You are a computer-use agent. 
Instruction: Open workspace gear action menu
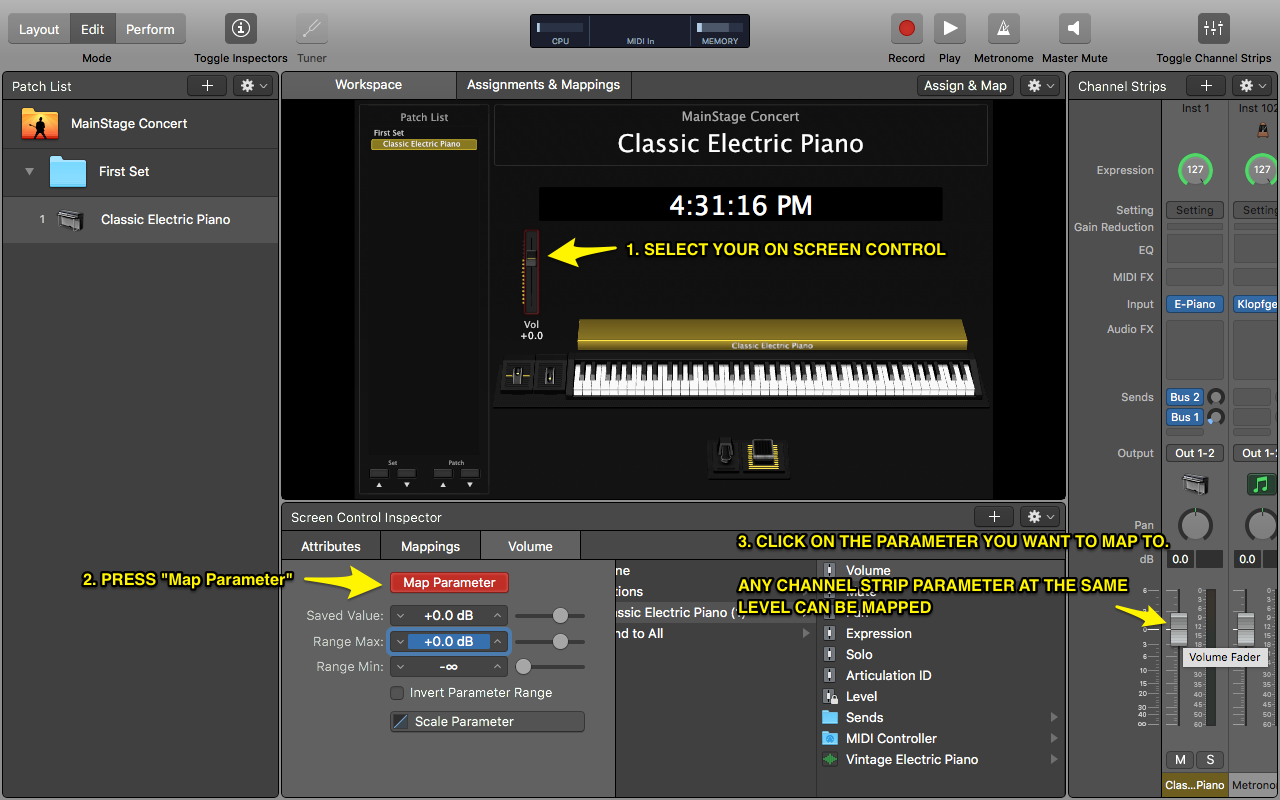1040,86
